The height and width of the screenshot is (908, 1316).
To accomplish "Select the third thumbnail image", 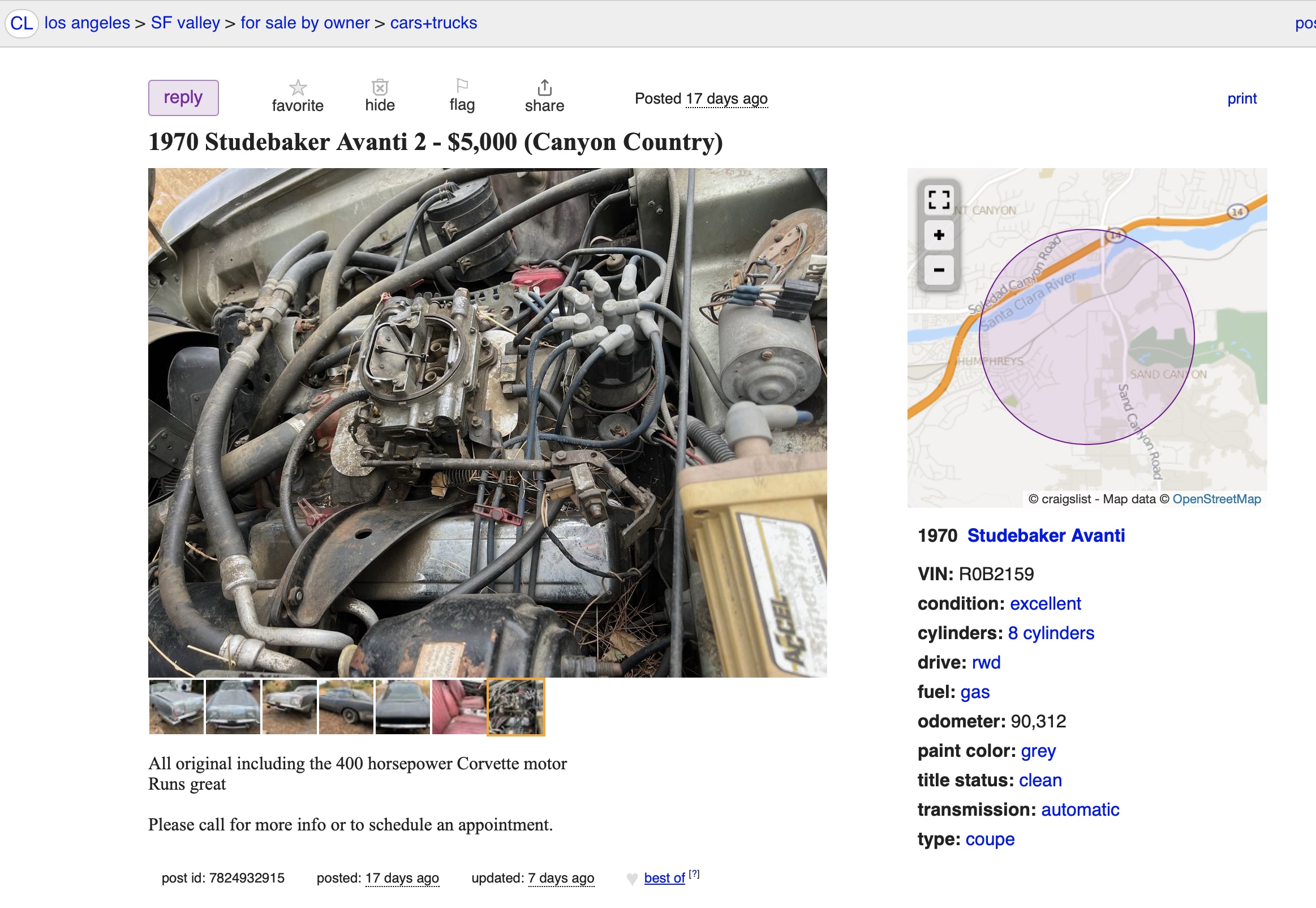I will pyautogui.click(x=289, y=707).
